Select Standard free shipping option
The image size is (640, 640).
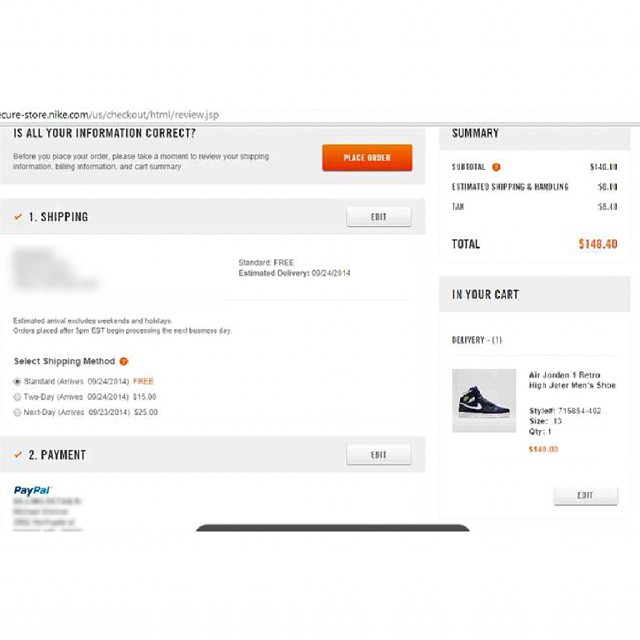(x=17, y=382)
